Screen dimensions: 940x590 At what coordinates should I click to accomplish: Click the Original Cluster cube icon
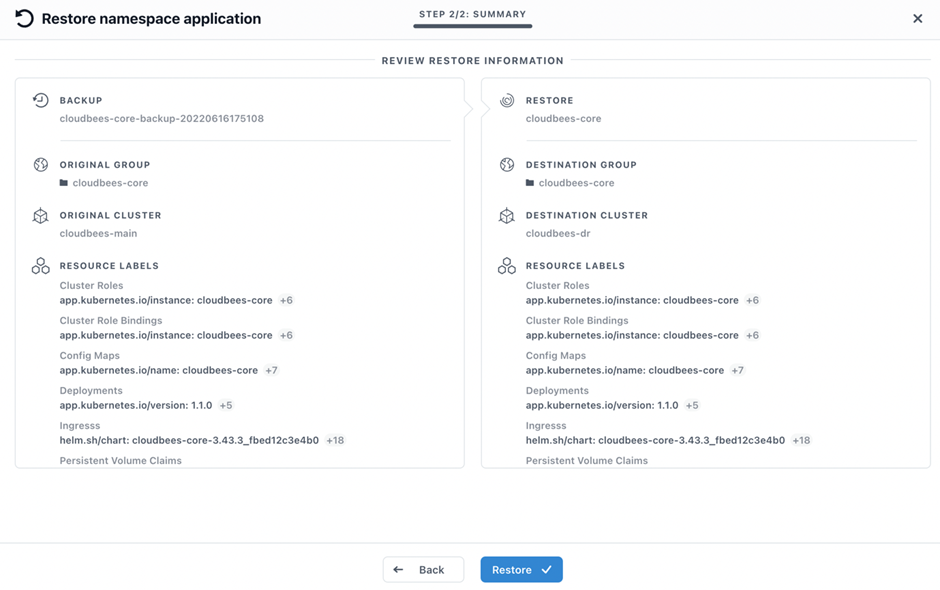pyautogui.click(x=40, y=215)
